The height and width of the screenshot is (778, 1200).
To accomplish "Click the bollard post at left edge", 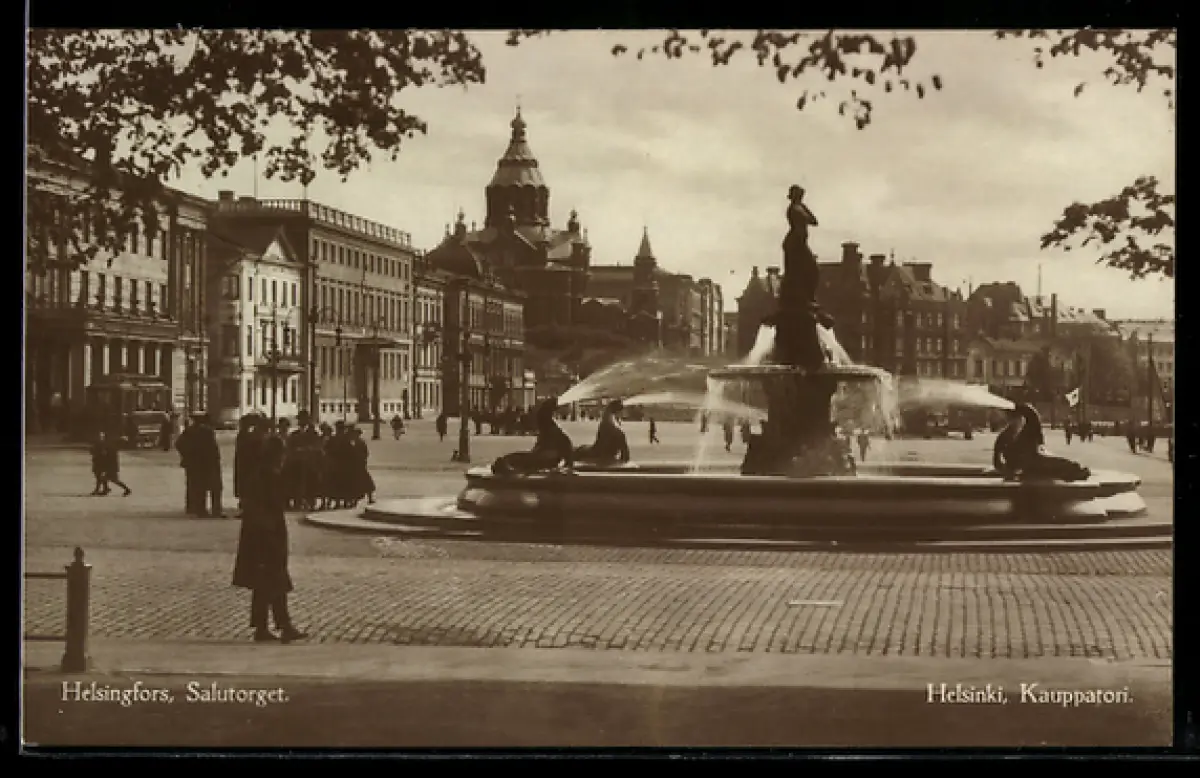I will coord(76,610).
